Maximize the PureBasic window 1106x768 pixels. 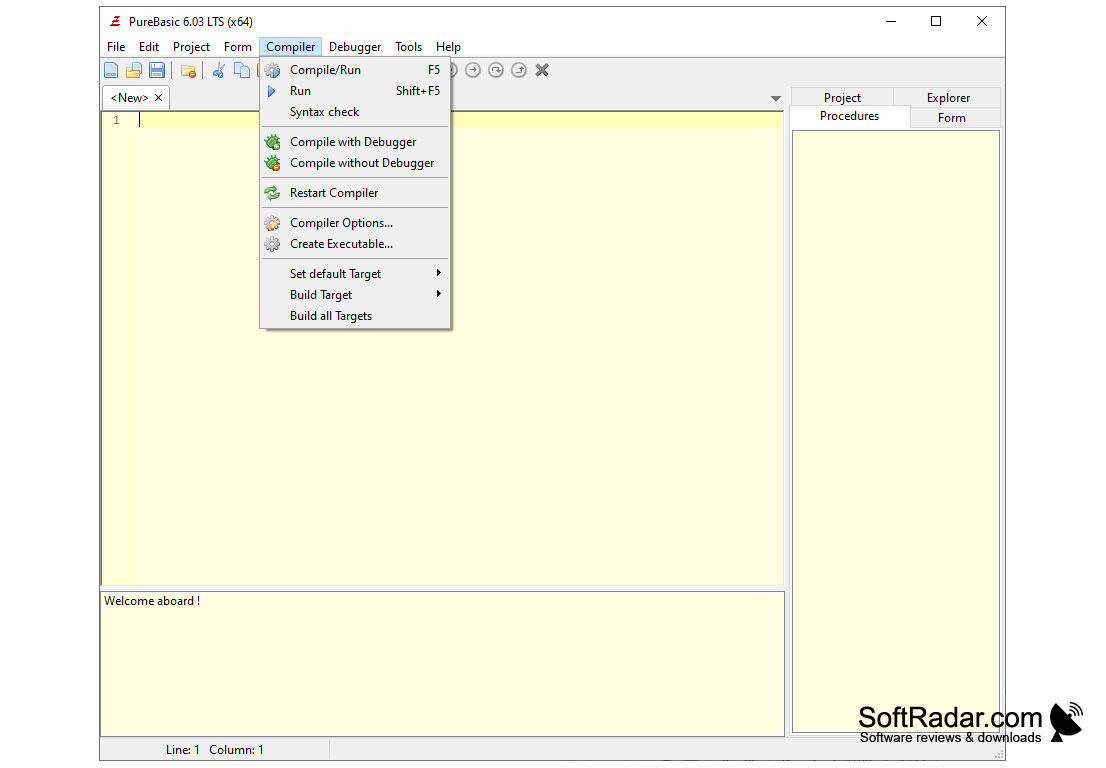pos(936,21)
